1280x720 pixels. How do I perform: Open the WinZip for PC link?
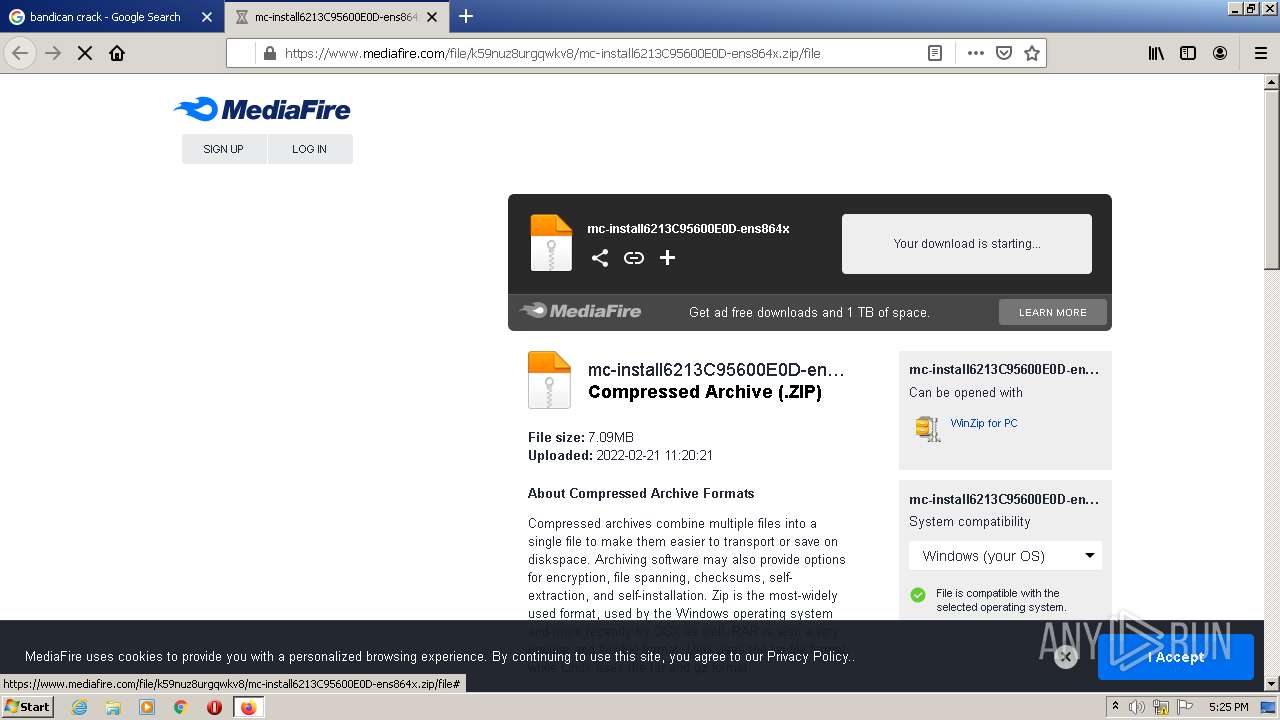(984, 423)
